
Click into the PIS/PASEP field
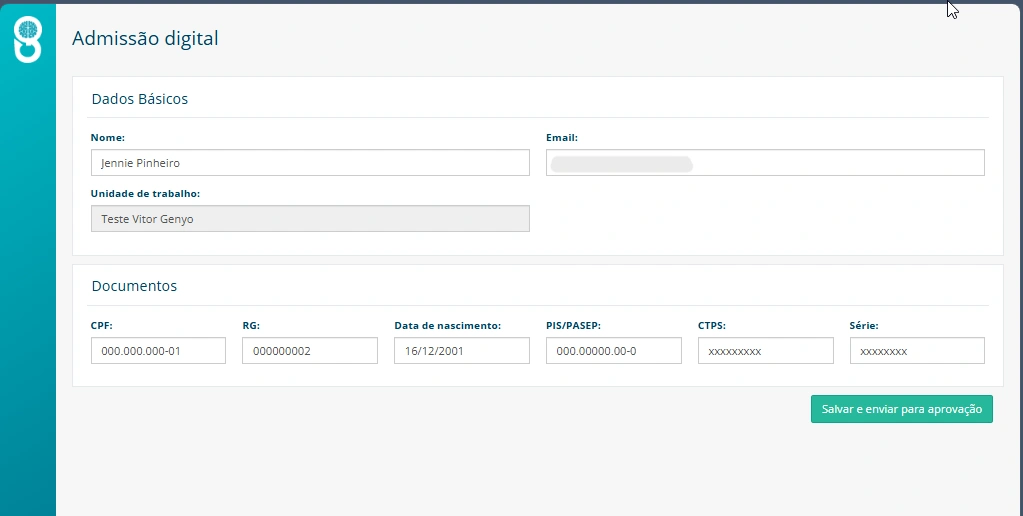[x=613, y=350]
